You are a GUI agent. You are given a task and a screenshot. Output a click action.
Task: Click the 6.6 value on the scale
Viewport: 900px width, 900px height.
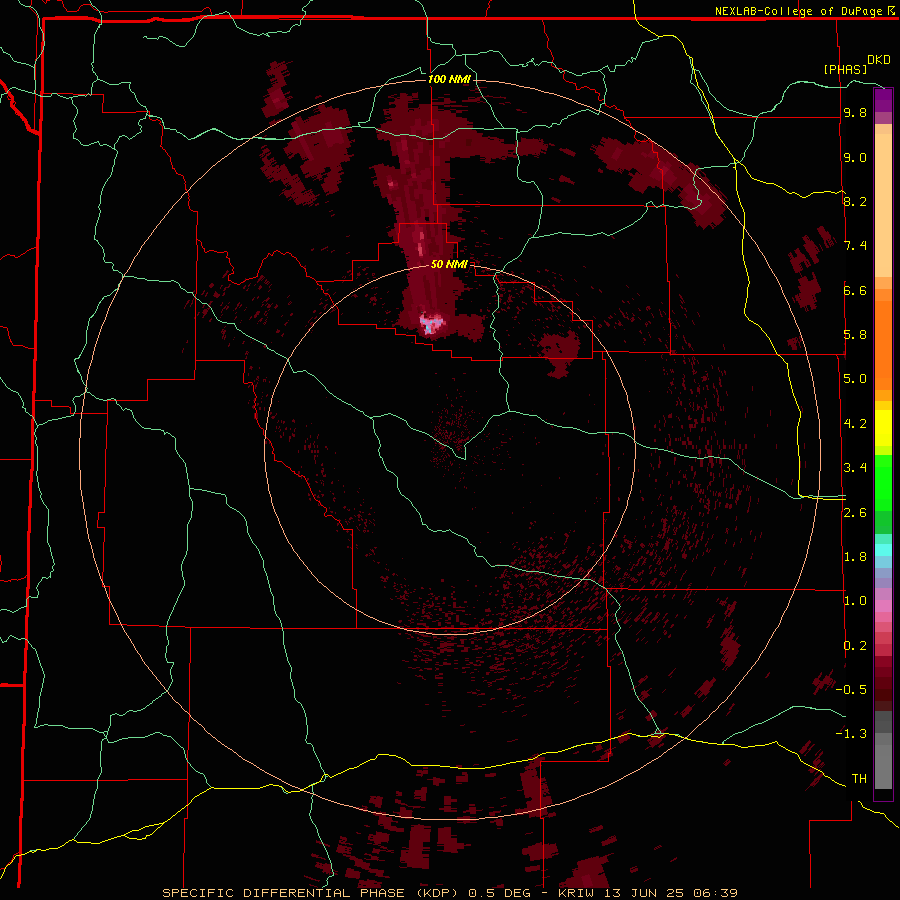(855, 290)
